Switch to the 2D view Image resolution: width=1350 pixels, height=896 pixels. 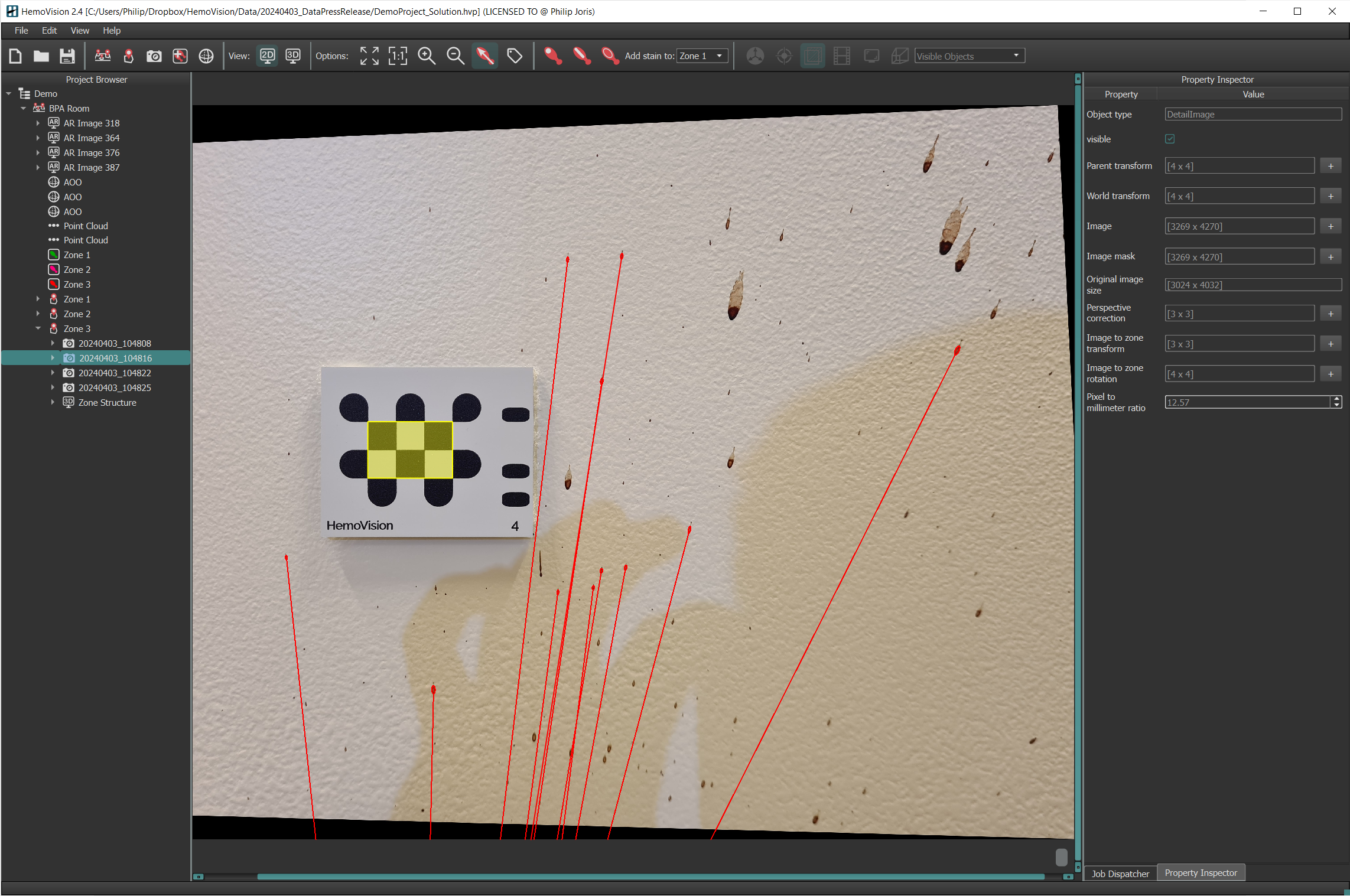pos(267,56)
